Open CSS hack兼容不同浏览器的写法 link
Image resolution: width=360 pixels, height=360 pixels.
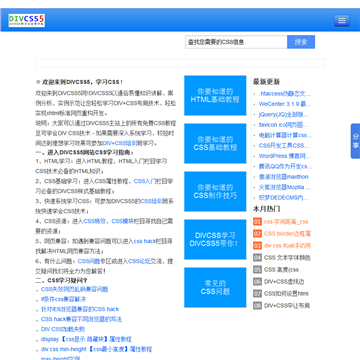[81, 319]
